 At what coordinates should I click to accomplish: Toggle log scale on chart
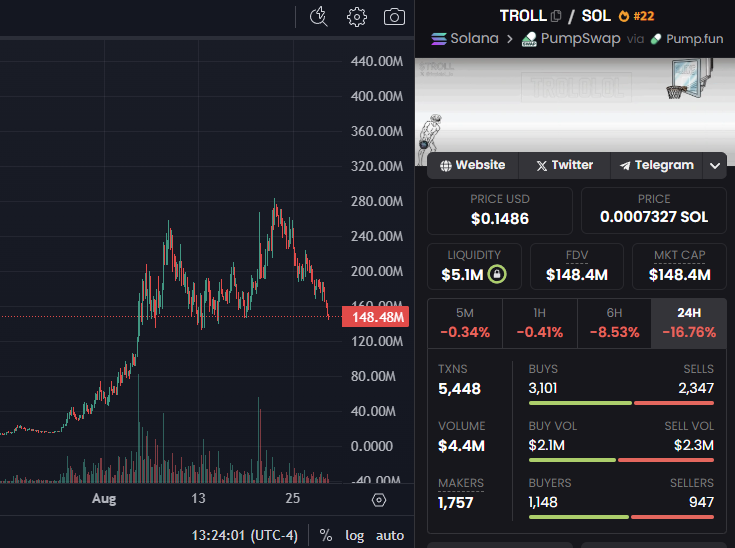pos(354,535)
